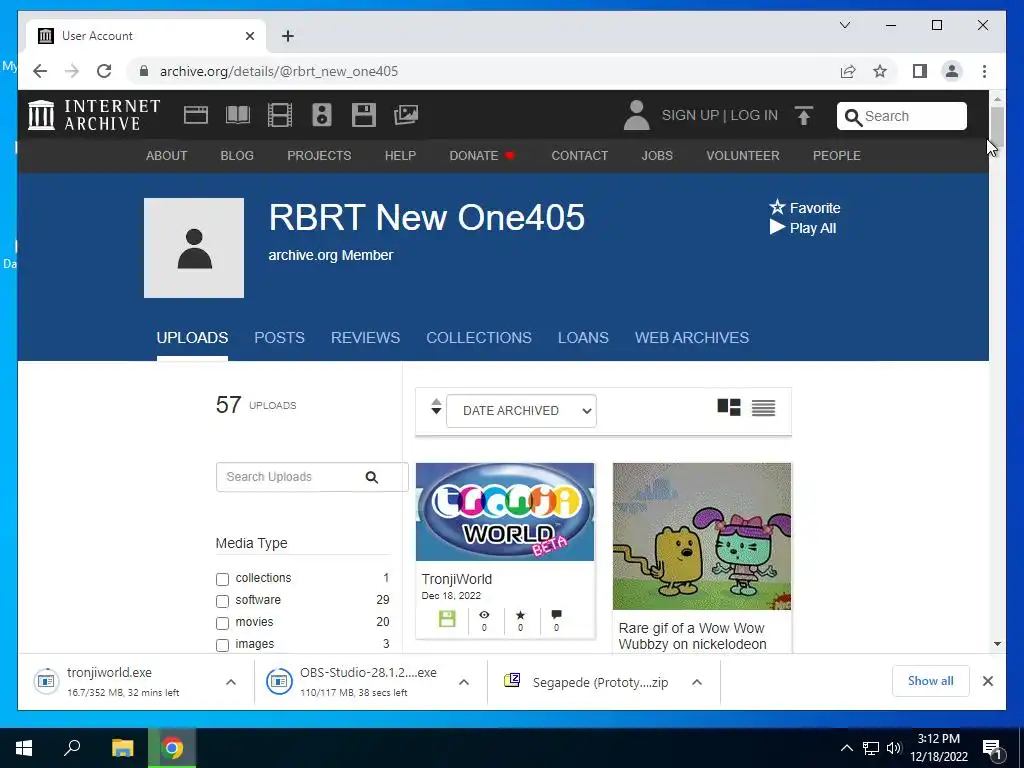Click SIGN UP link
1024x768 pixels.
(x=690, y=116)
